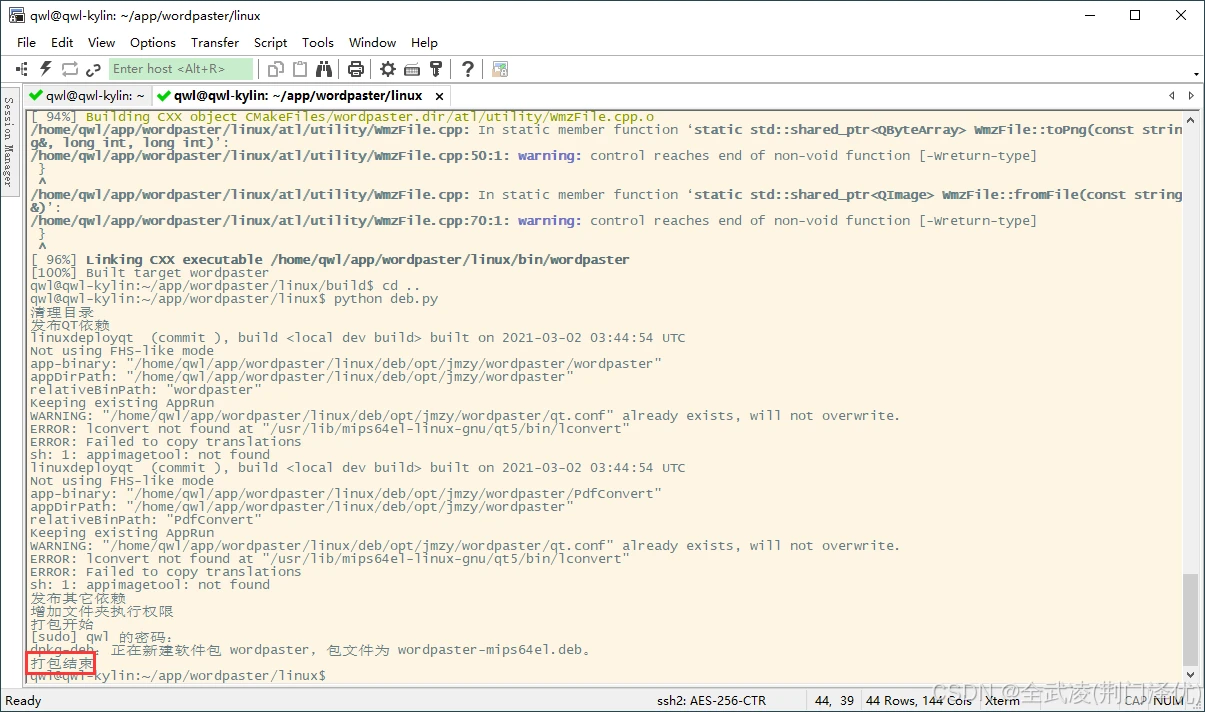Viewport: 1205px width, 712px height.
Task: Open the Help menu
Action: (x=424, y=42)
